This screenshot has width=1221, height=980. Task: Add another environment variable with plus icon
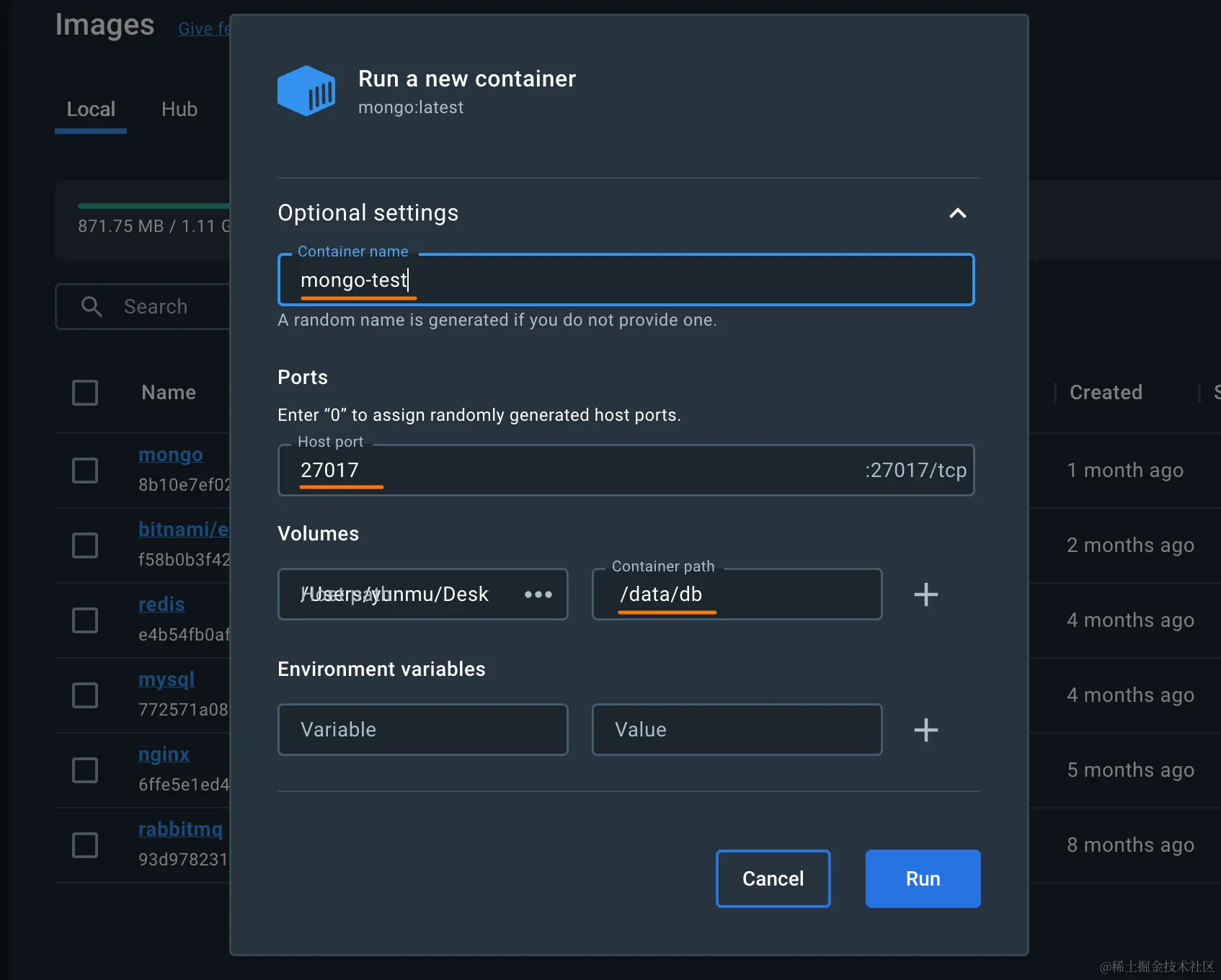[925, 730]
